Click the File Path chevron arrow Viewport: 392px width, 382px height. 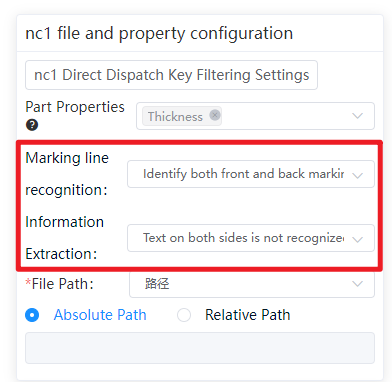(357, 284)
